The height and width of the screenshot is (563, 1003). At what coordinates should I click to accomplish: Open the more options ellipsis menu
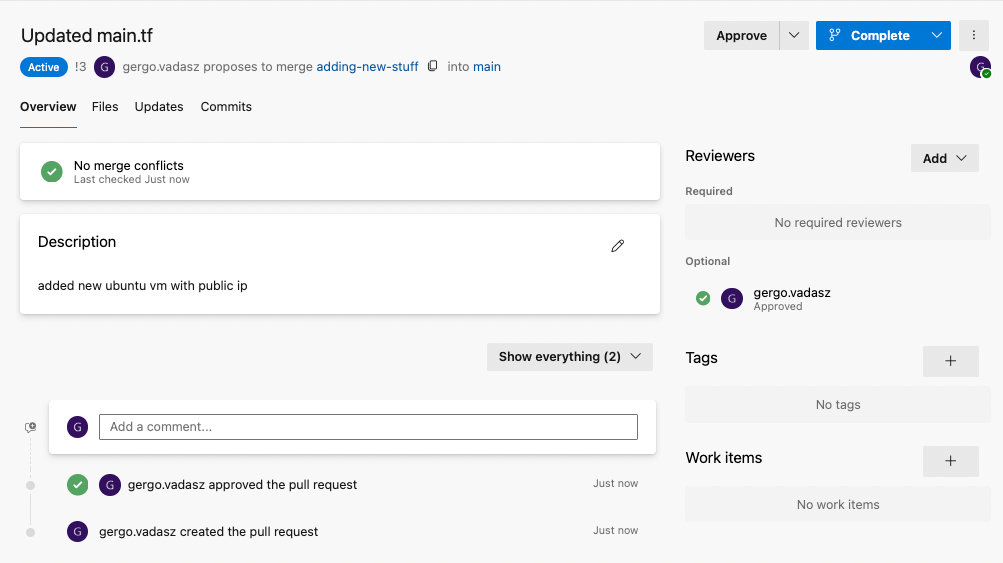tap(973, 35)
